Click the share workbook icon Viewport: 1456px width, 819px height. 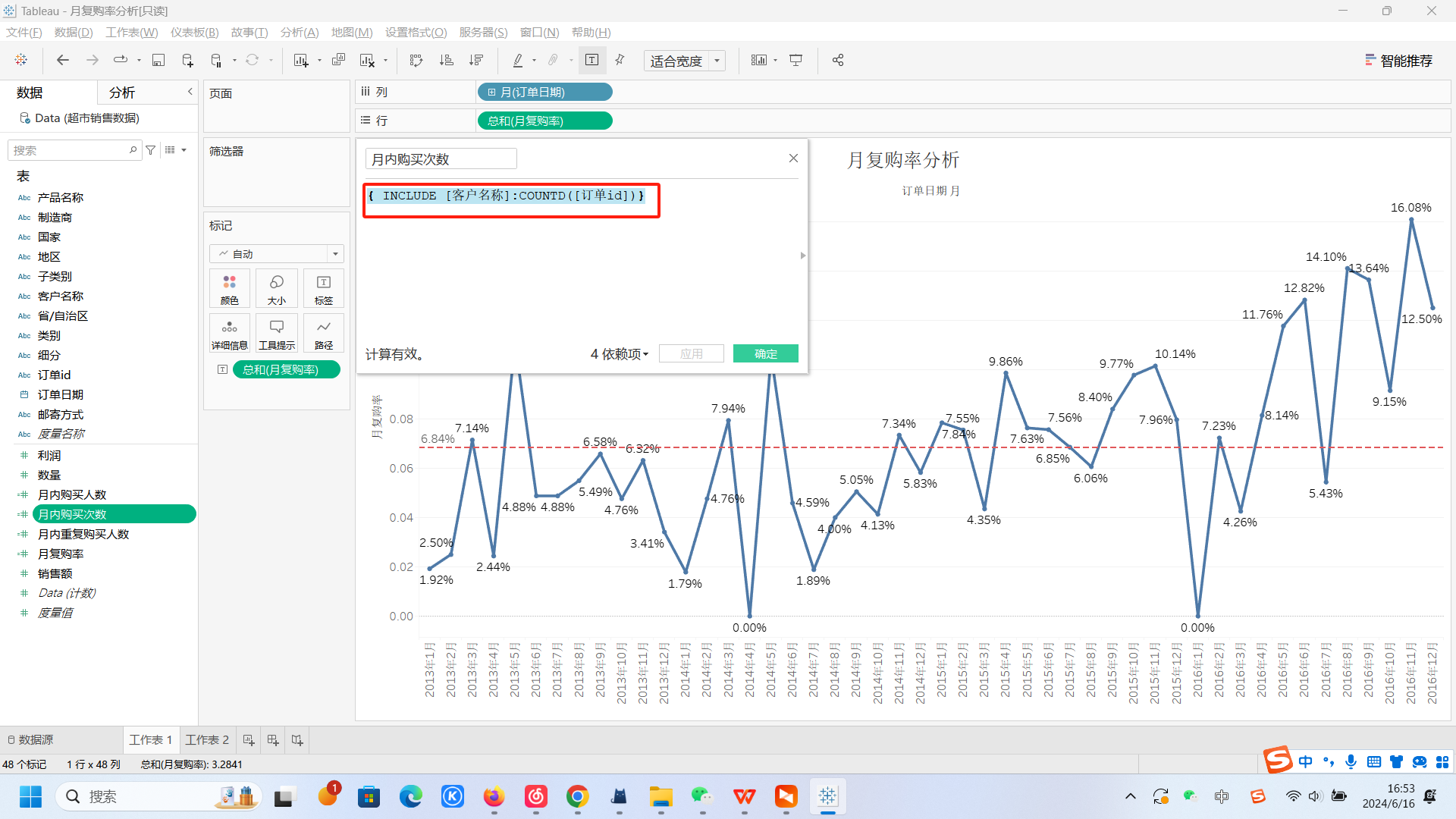838,60
